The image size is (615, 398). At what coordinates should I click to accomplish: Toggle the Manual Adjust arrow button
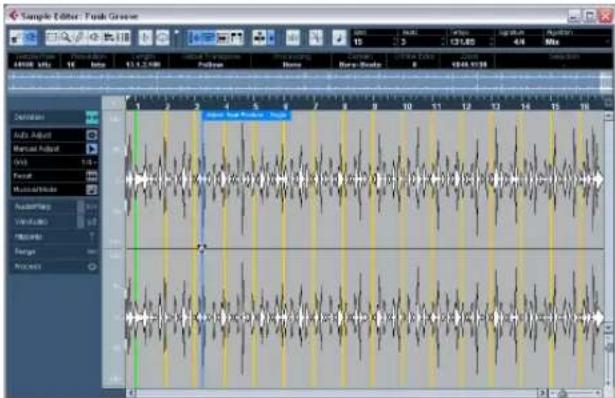(92, 149)
